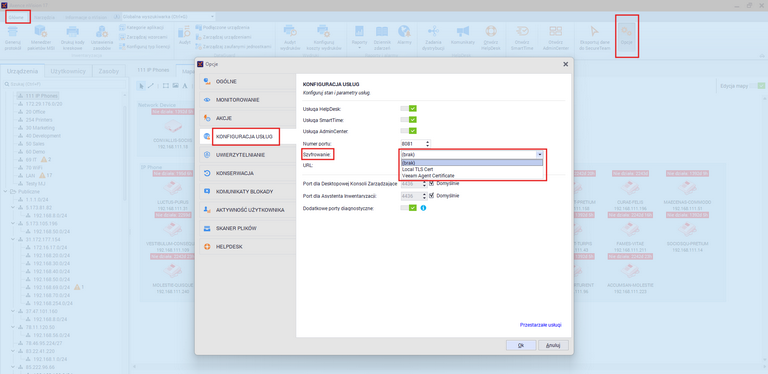Select 254 Printers in device tree
Image resolution: width=768 pixels, height=374 pixels.
39,119
